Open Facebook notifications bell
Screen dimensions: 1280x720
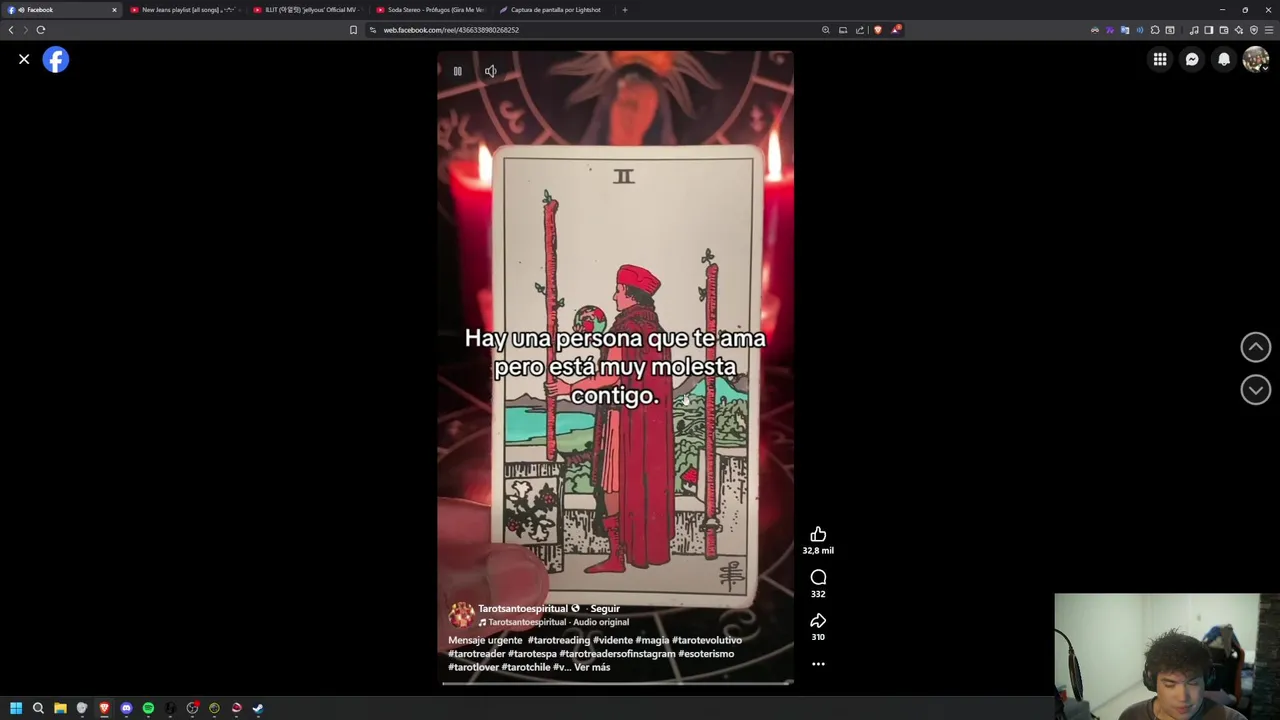pyautogui.click(x=1224, y=60)
